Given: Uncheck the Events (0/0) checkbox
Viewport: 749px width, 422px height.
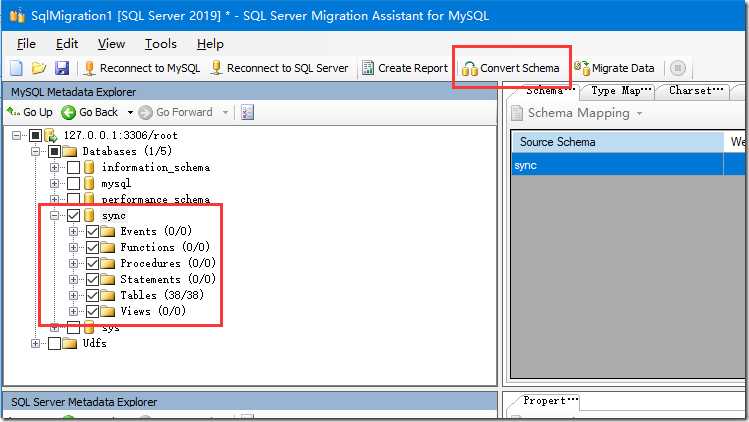Looking at the screenshot, I should click(93, 232).
